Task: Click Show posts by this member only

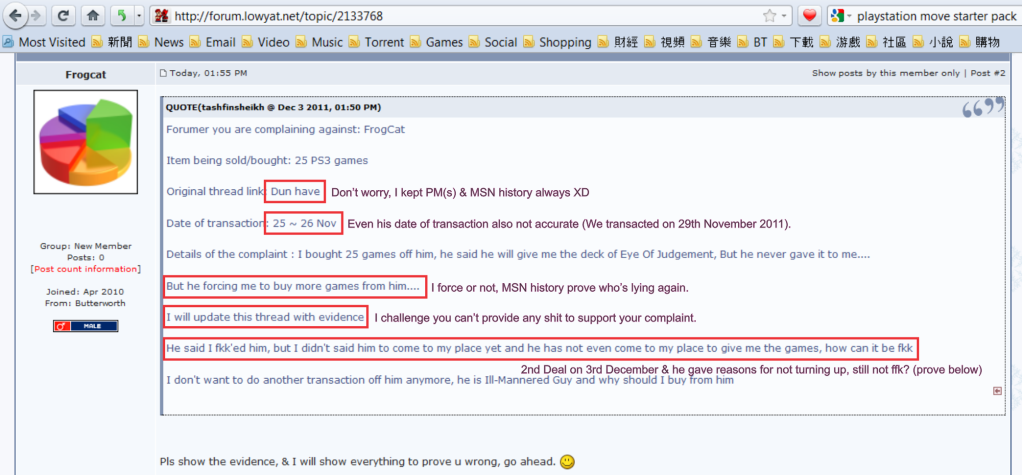Action: click(x=886, y=74)
